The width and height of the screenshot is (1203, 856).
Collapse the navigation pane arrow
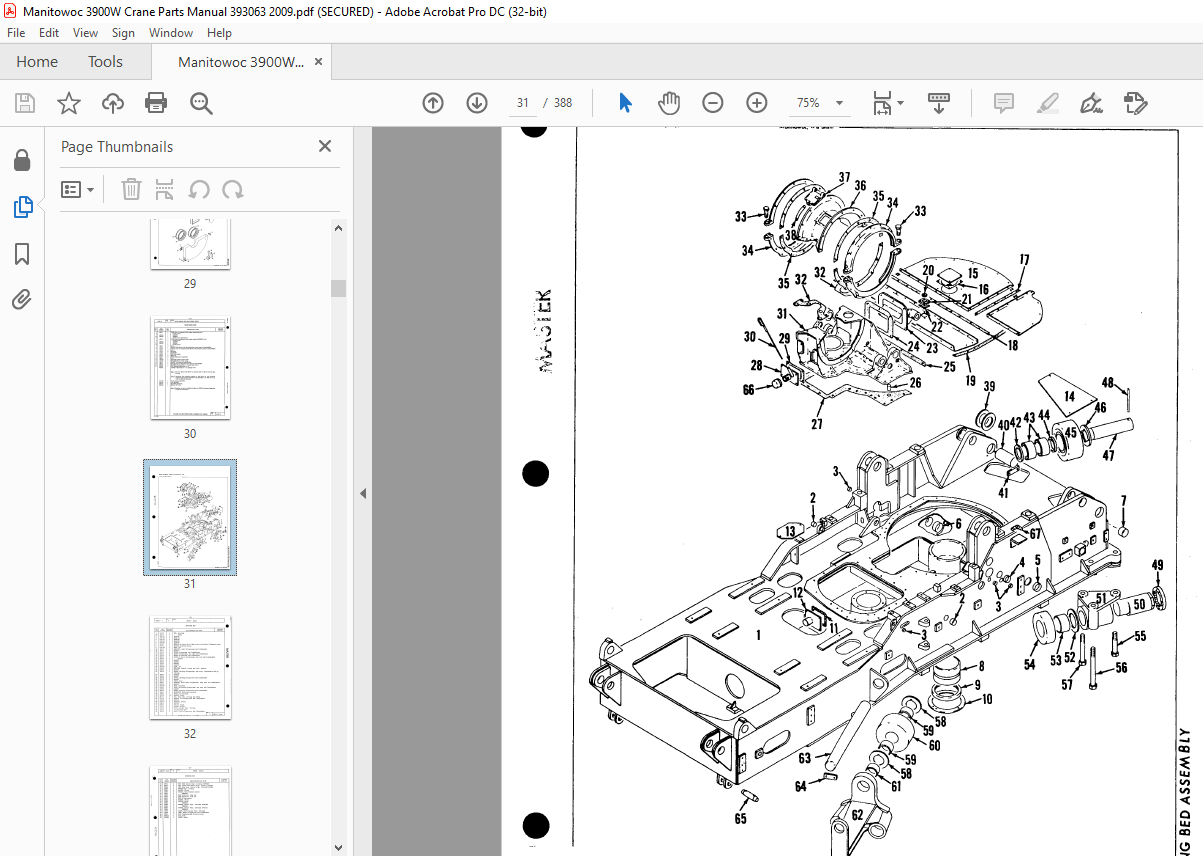(363, 493)
